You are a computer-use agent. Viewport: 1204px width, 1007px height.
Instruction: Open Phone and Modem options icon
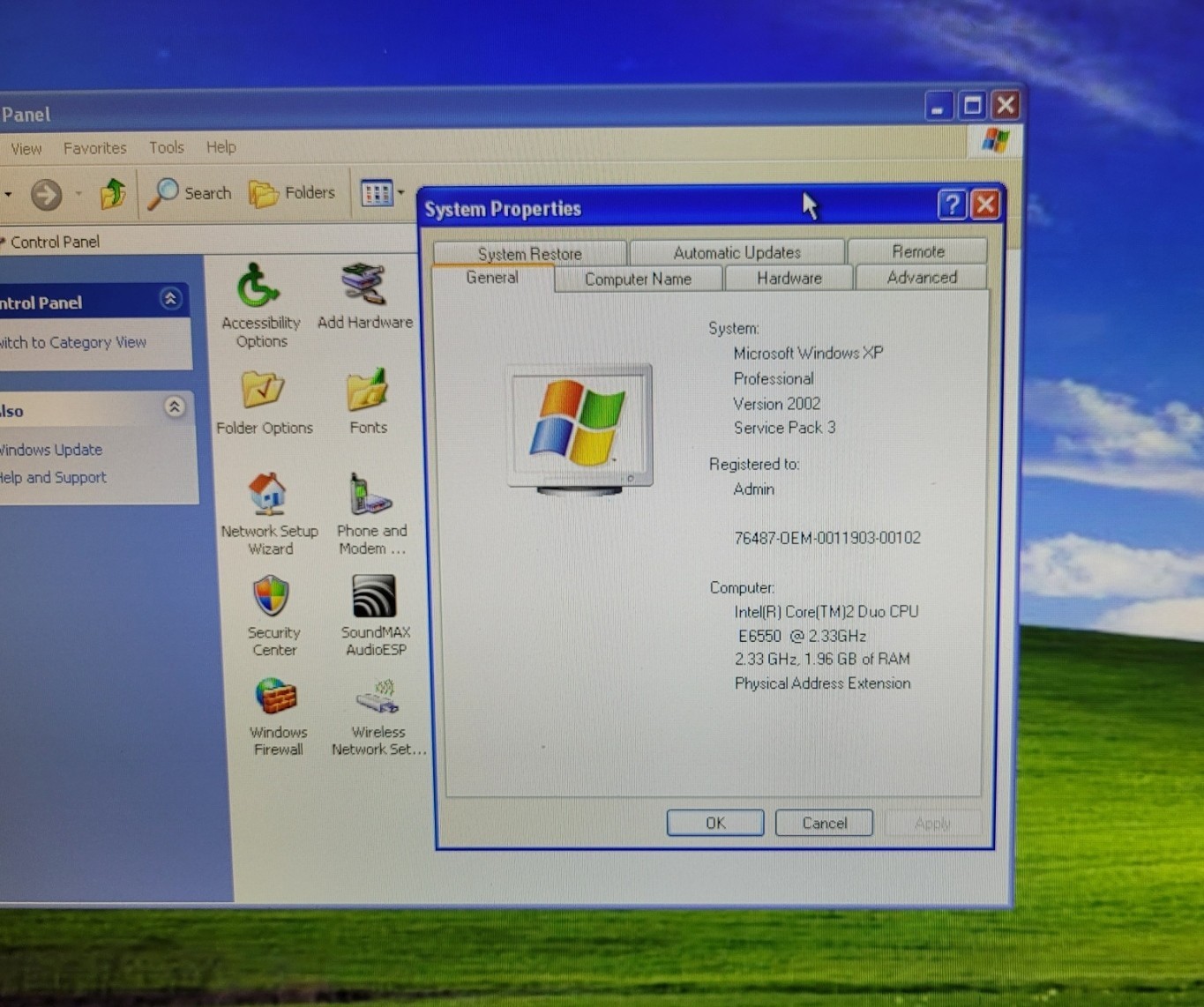point(371,514)
